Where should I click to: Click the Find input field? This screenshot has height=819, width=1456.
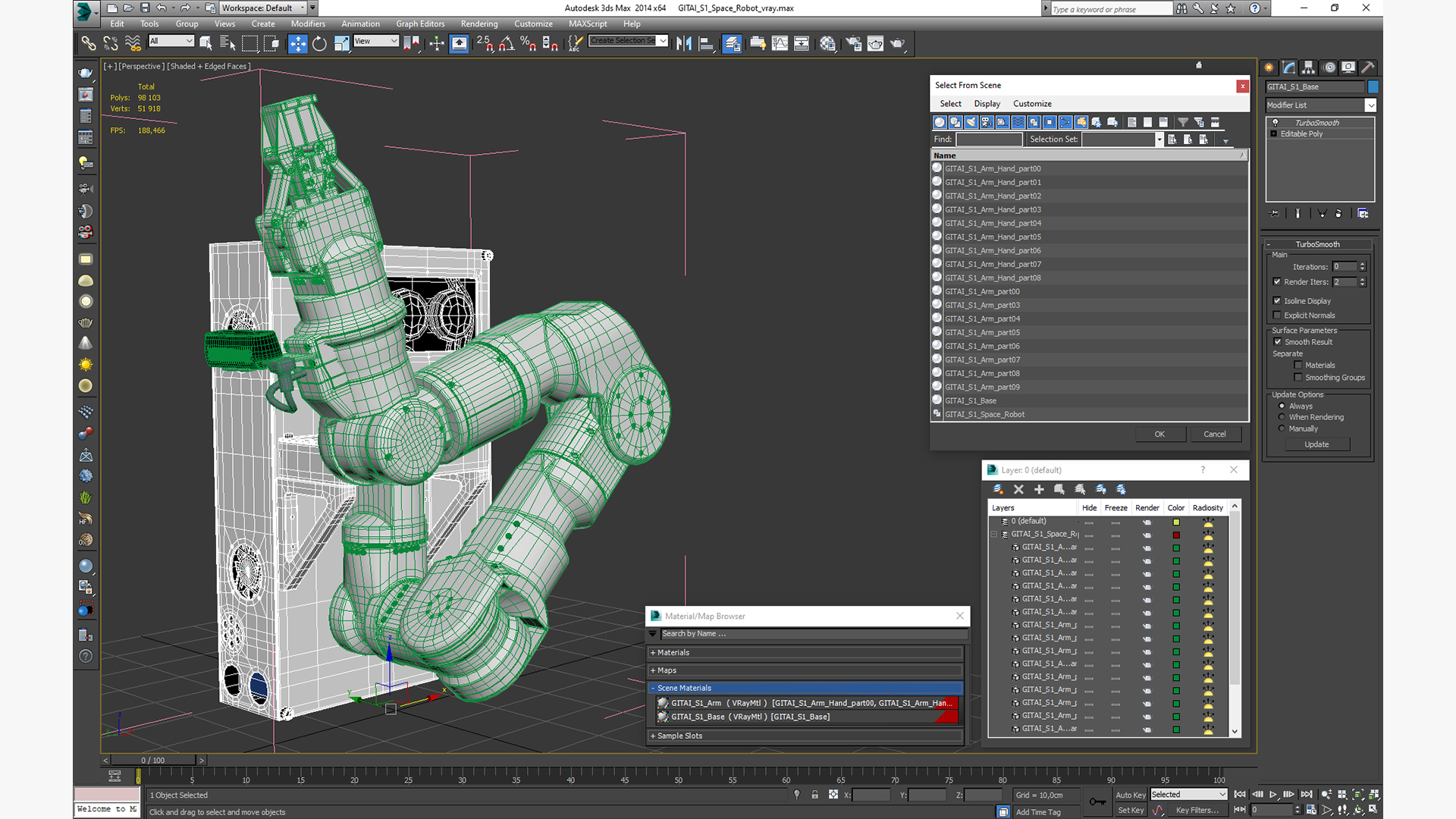[x=989, y=140]
